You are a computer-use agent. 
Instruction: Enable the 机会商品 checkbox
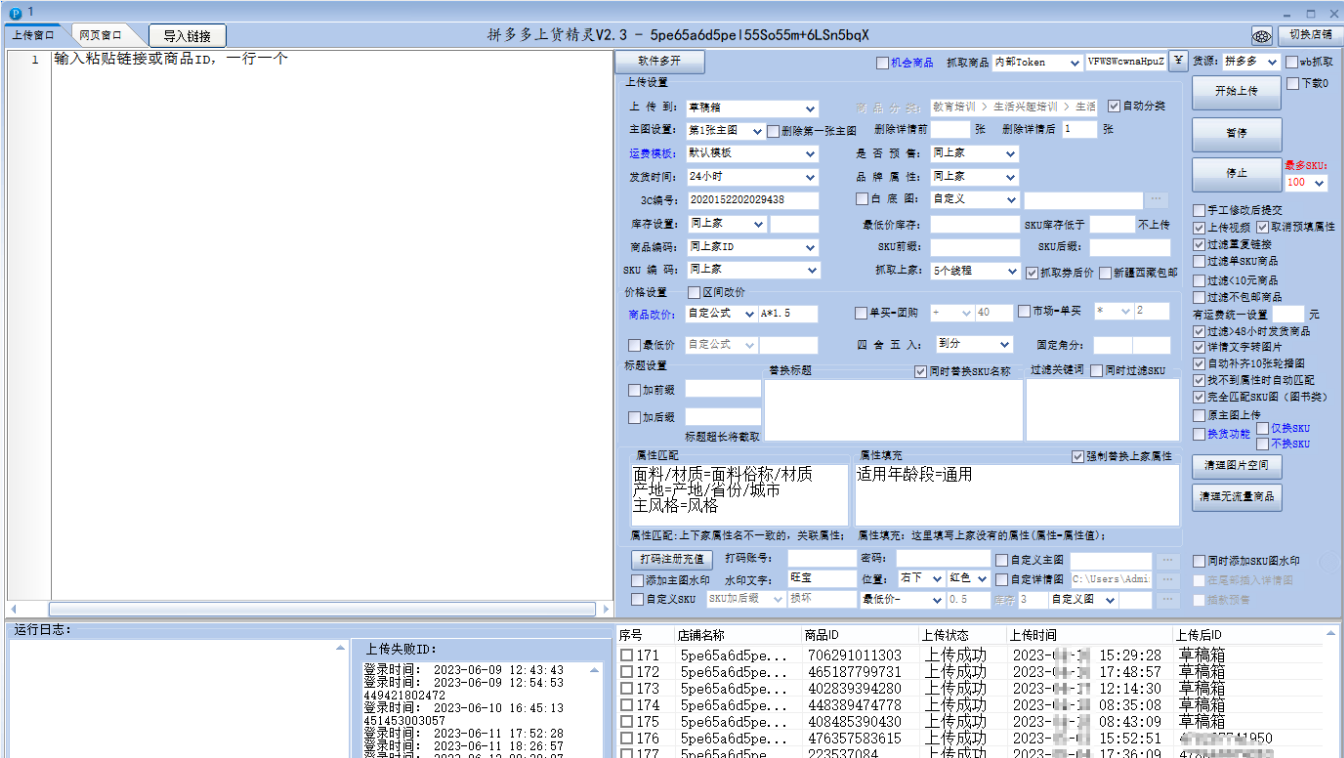(x=882, y=63)
